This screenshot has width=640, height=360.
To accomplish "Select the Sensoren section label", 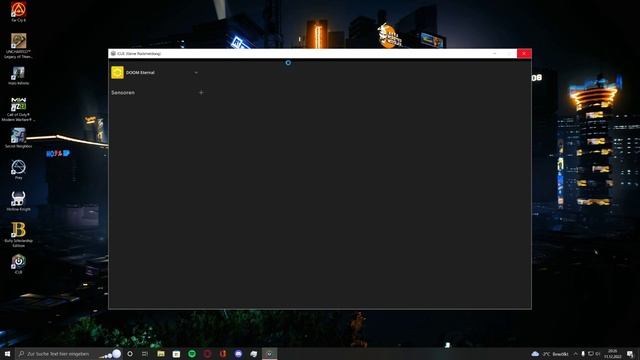I will coord(123,93).
